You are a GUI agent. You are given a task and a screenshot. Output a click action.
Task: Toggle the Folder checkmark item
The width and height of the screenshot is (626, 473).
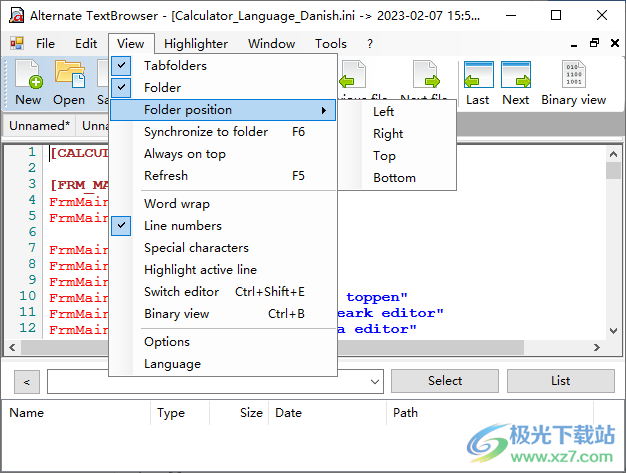tap(222, 87)
